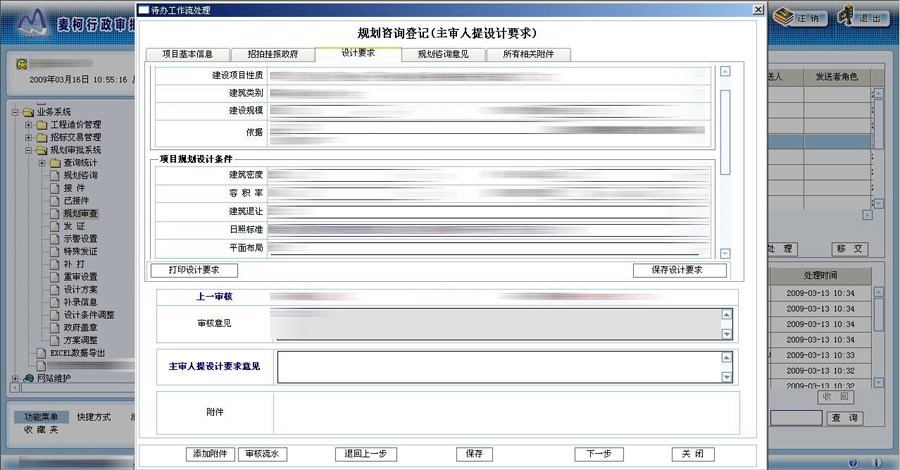Screen dimensions: 900x470
Task: Click the 主审人提设计要求意见 text field
Action: (x=498, y=367)
